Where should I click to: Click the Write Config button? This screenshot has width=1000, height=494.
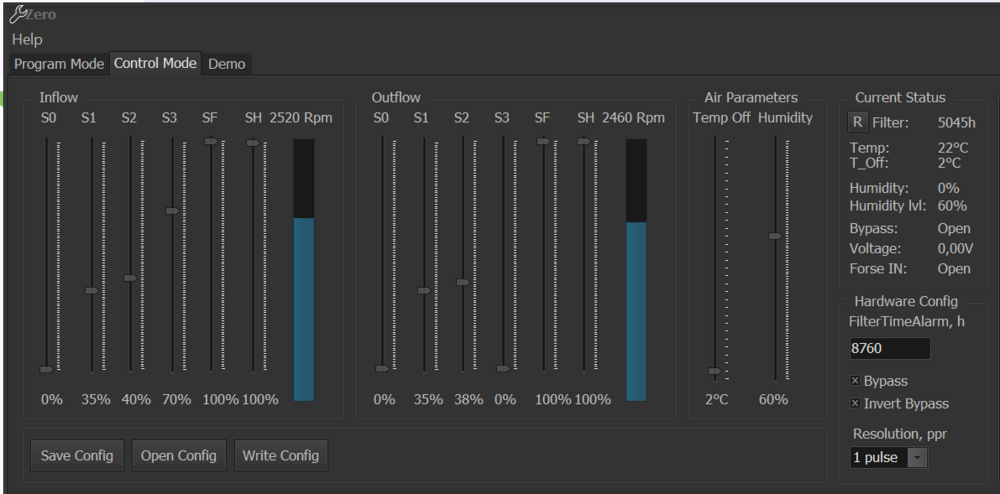[x=281, y=455]
